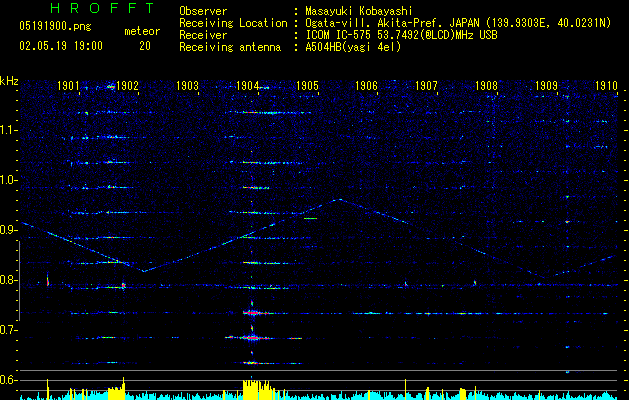Click the tall yellow power bars at 1904
This screenshot has width=629, height=400.
(257, 389)
